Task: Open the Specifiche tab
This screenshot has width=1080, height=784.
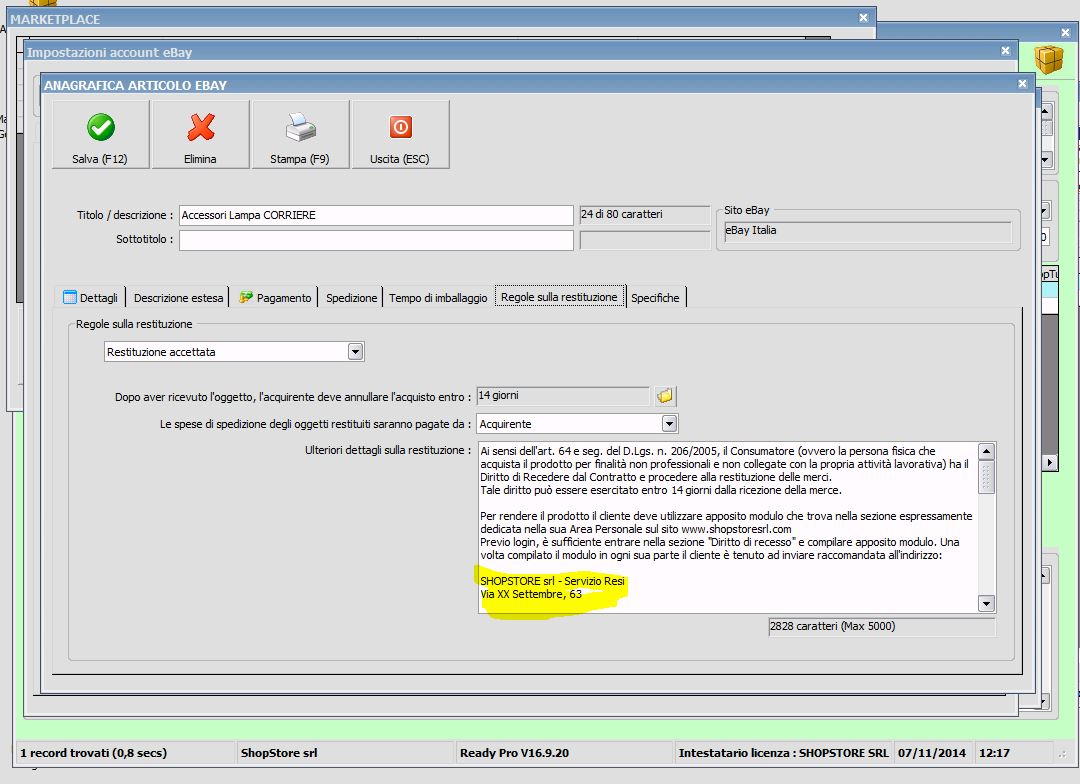Action: pyautogui.click(x=655, y=298)
